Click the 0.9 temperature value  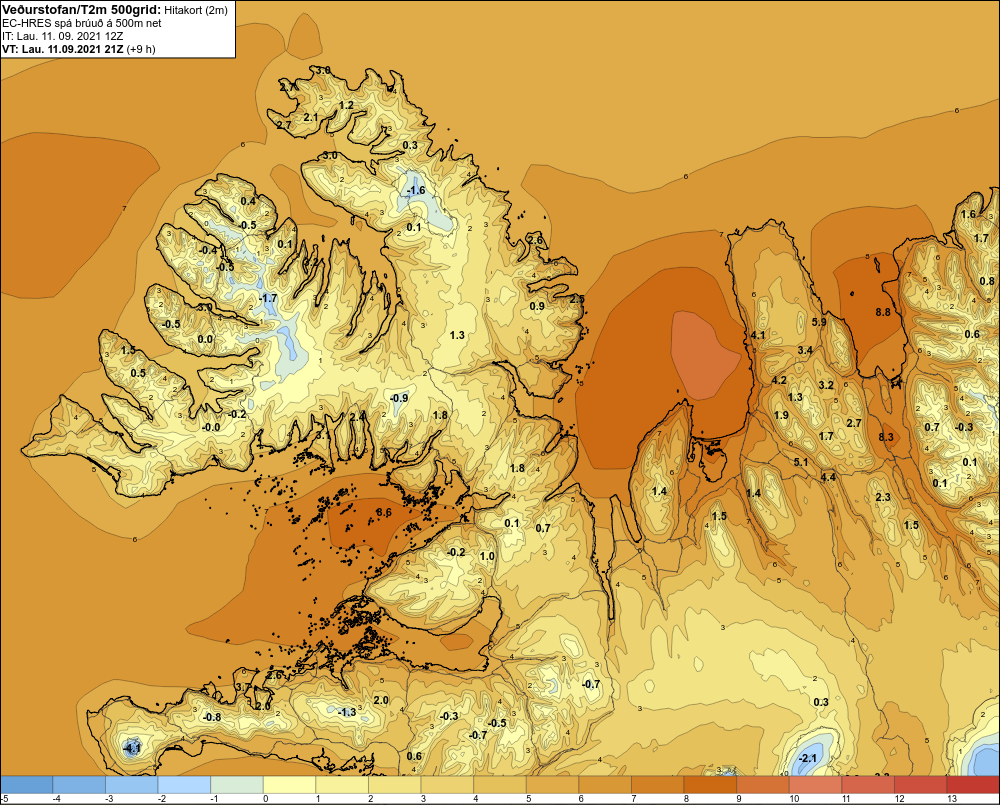click(x=537, y=306)
